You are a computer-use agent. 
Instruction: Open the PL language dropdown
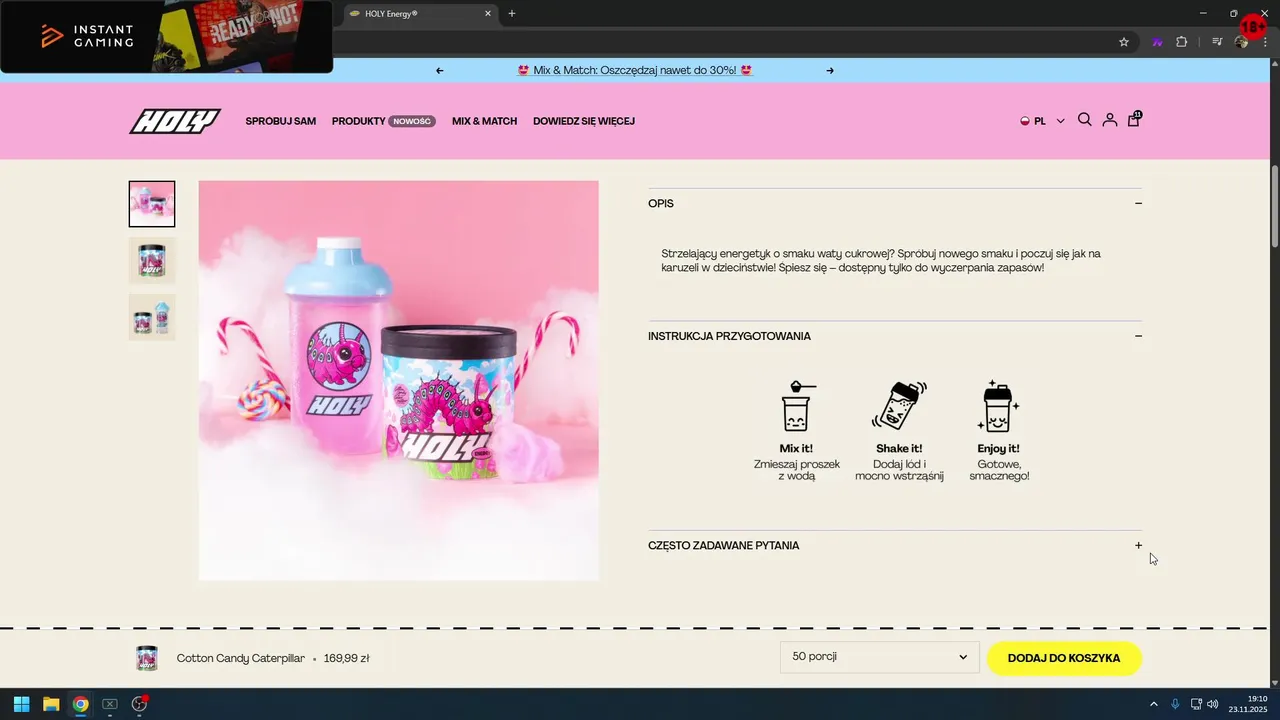pyautogui.click(x=1042, y=121)
